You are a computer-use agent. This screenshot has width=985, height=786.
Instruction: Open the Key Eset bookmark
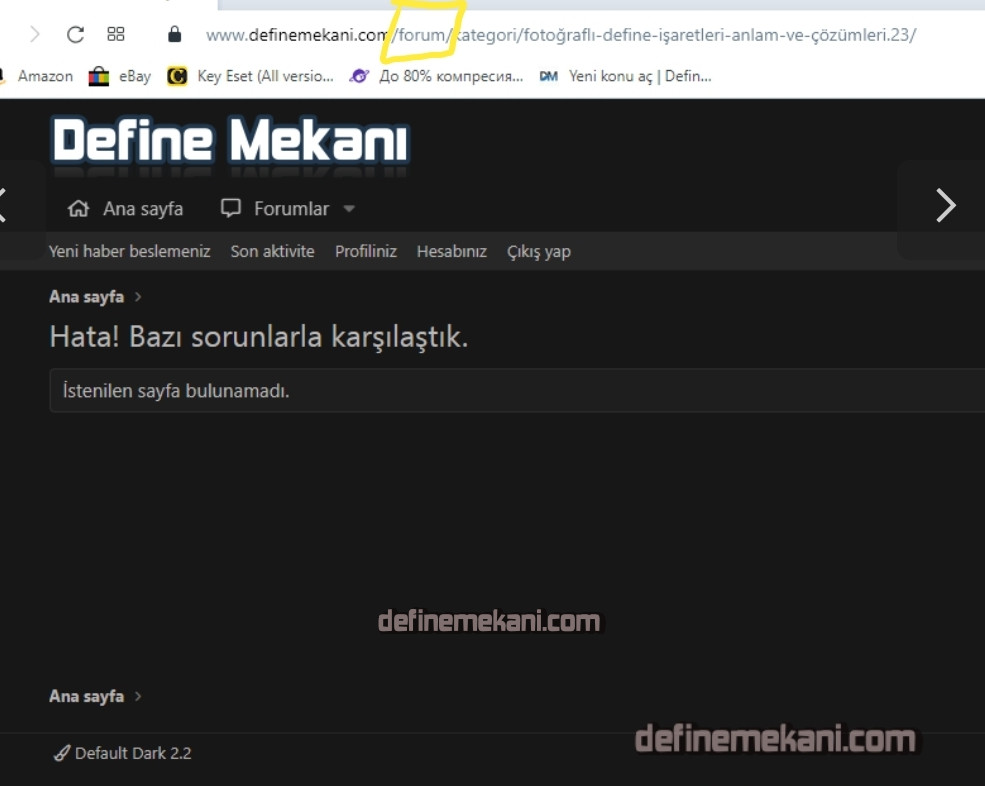[251, 76]
